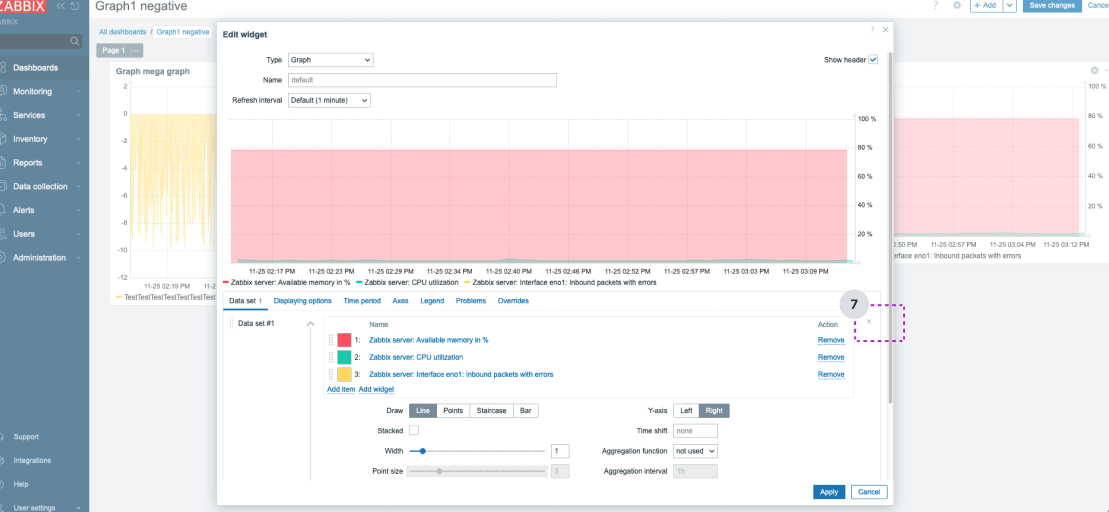
Task: Open the Refresh interval dropdown
Action: [x=329, y=100]
